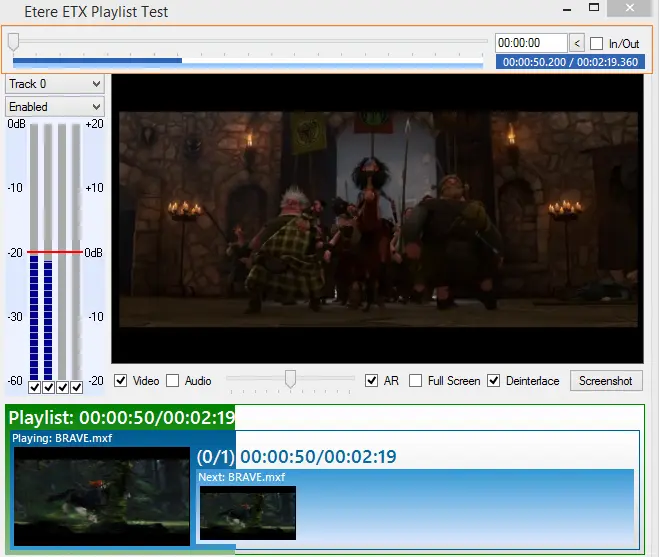Click the slider handle below the video preview
Screen dimensions: 659x557
pyautogui.click(x=290, y=379)
